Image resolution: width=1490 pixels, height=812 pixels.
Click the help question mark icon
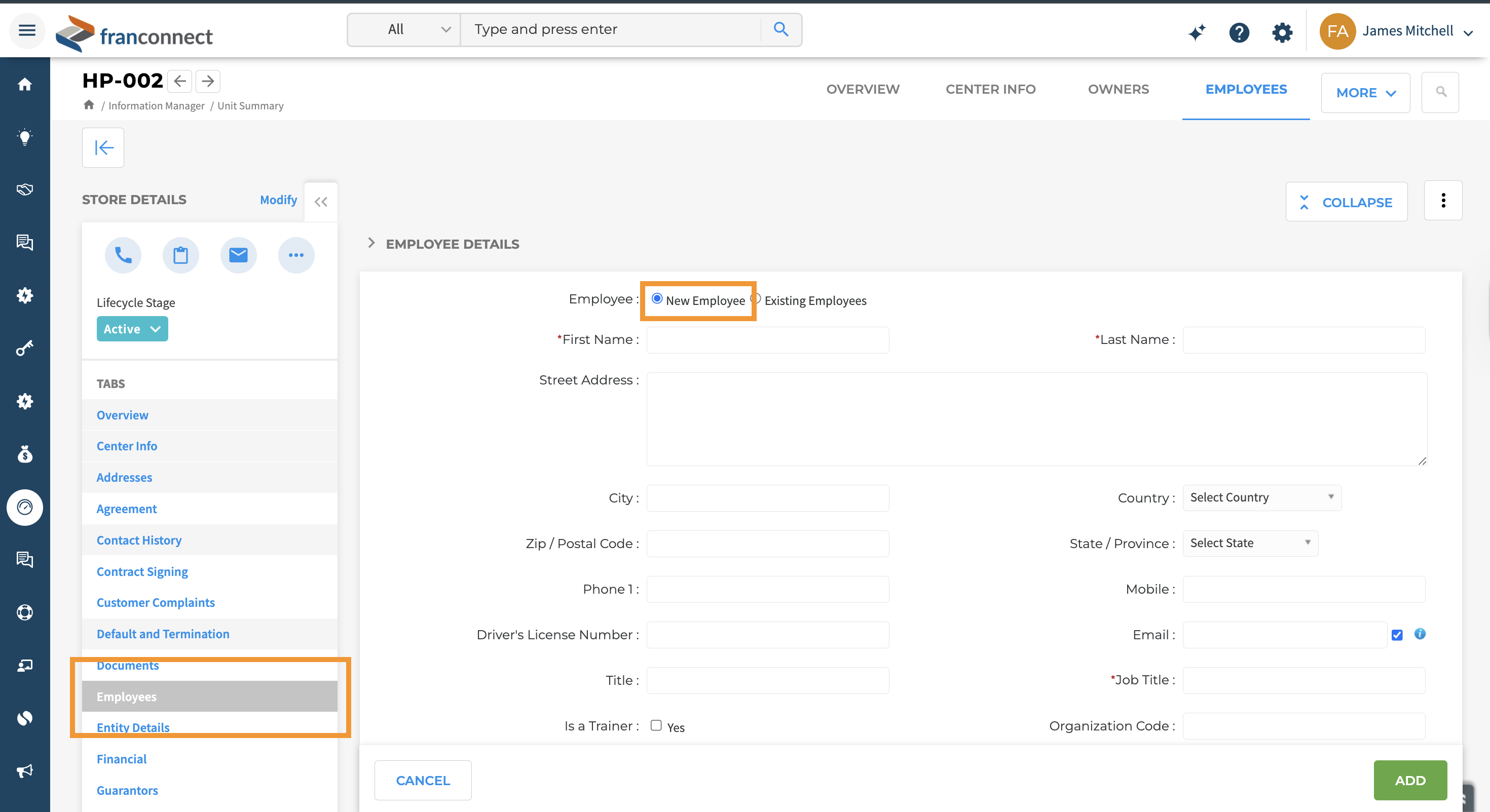click(x=1239, y=32)
